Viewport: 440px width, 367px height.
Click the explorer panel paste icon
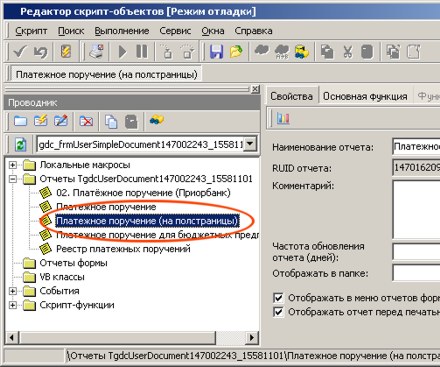(131, 122)
